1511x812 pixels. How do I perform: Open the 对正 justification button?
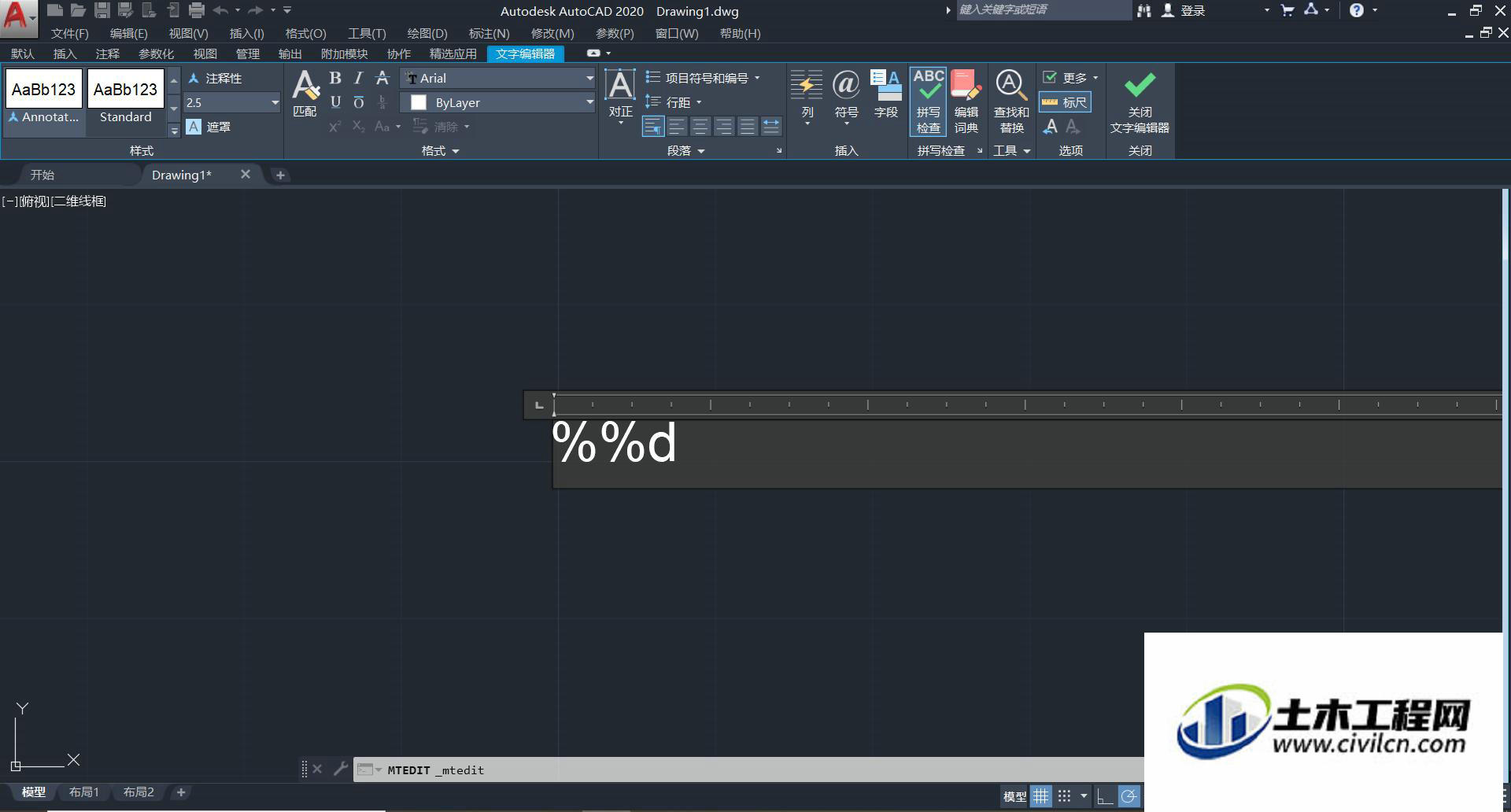click(x=620, y=96)
